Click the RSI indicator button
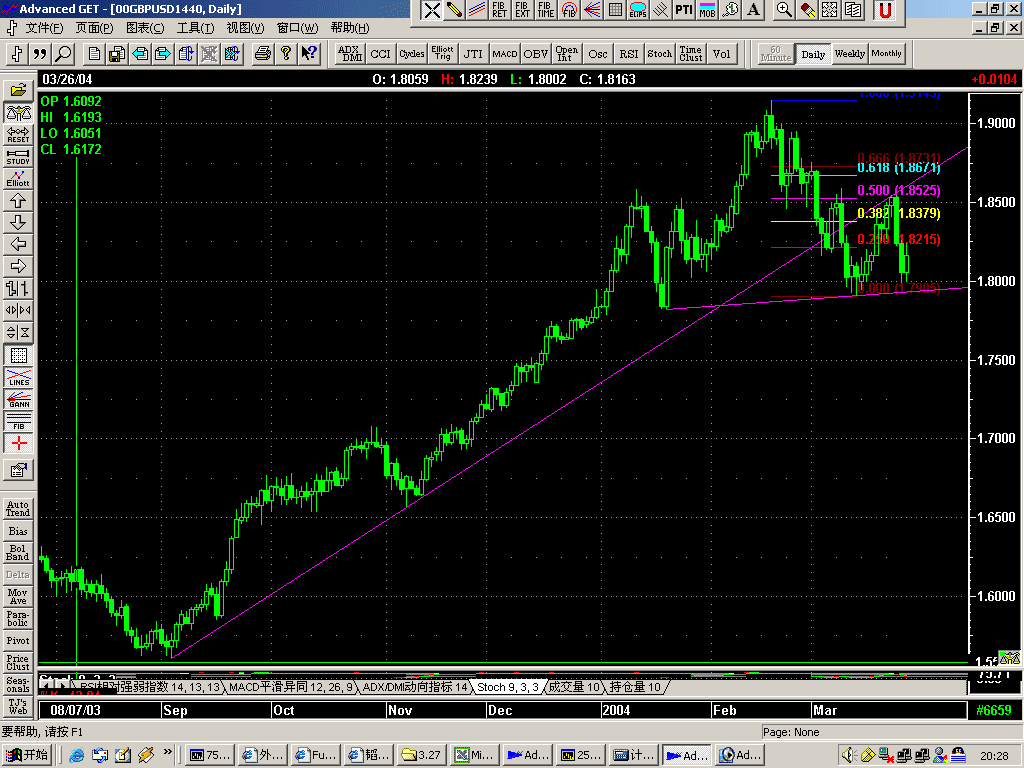1024x768 pixels. [x=629, y=54]
